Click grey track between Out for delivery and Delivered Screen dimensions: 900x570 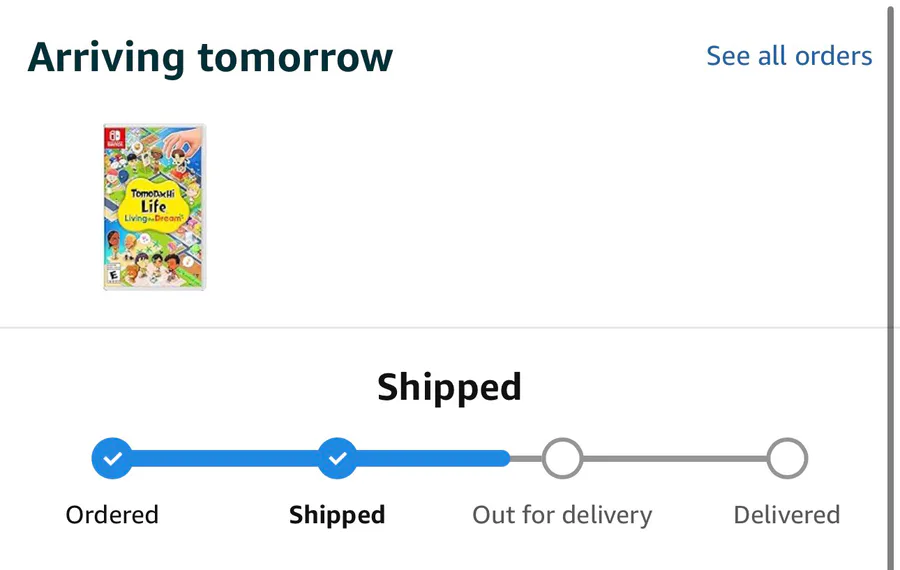(x=675, y=459)
